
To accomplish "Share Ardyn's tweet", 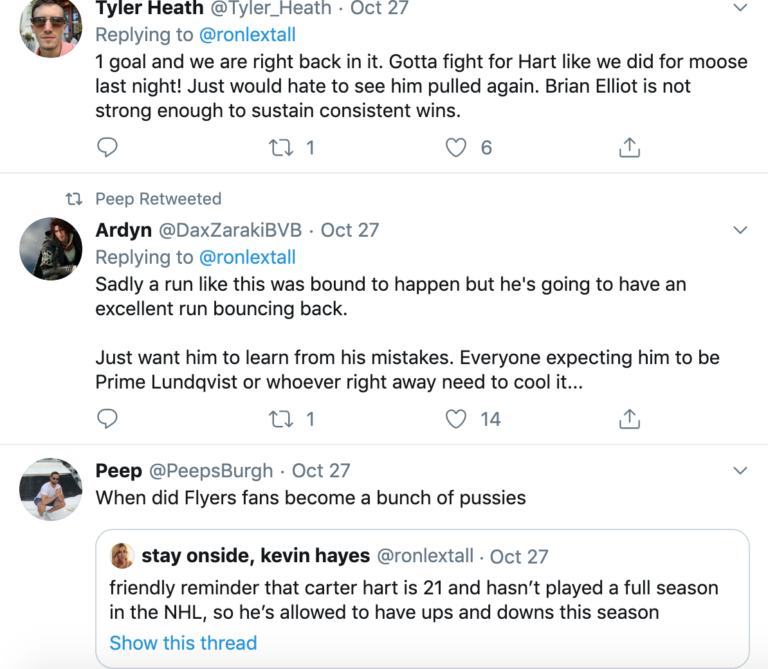I will (629, 419).
